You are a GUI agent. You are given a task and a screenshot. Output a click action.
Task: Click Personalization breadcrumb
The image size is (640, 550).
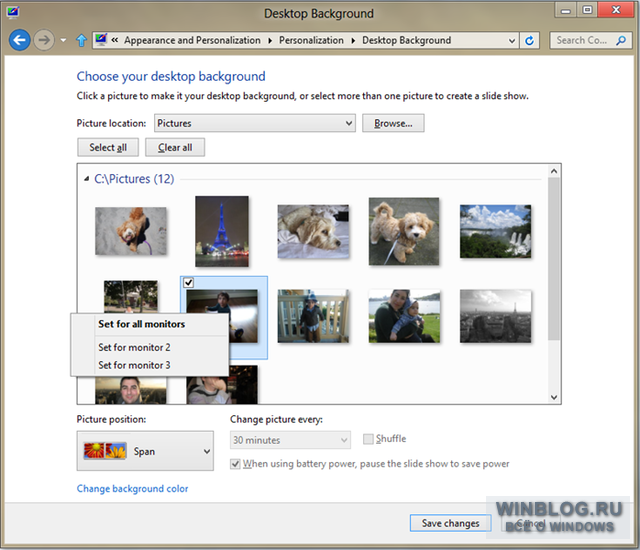(x=311, y=40)
